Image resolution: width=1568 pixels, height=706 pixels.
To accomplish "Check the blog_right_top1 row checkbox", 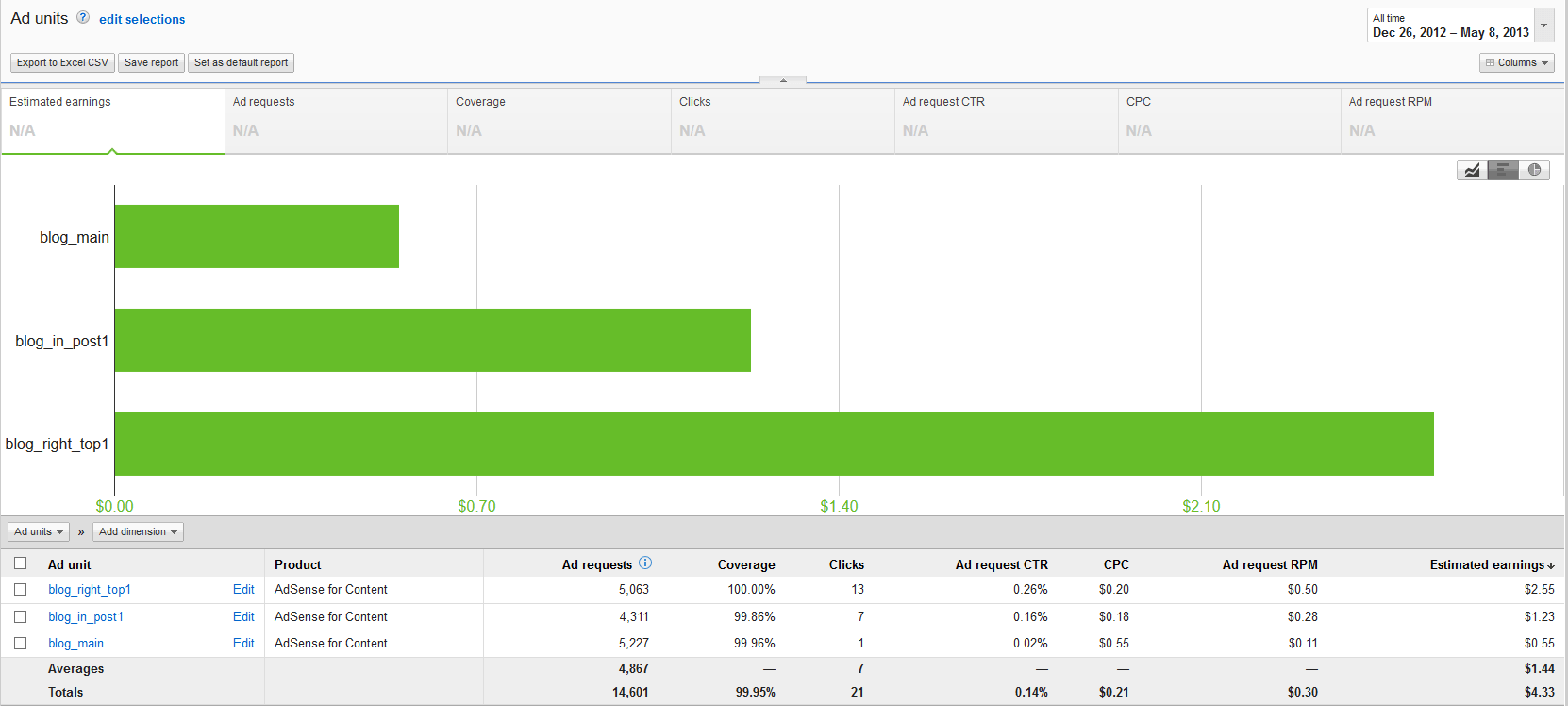I will pos(20,589).
